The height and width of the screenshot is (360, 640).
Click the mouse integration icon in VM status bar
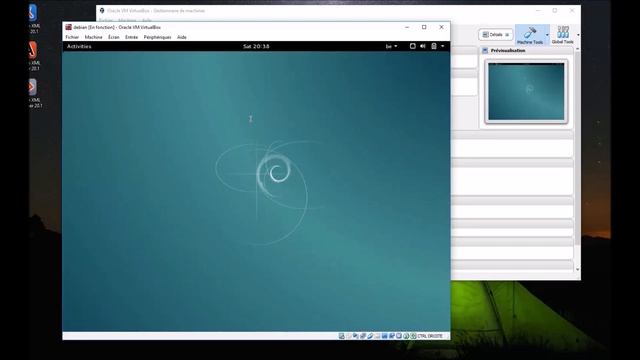pyautogui.click(x=406, y=336)
